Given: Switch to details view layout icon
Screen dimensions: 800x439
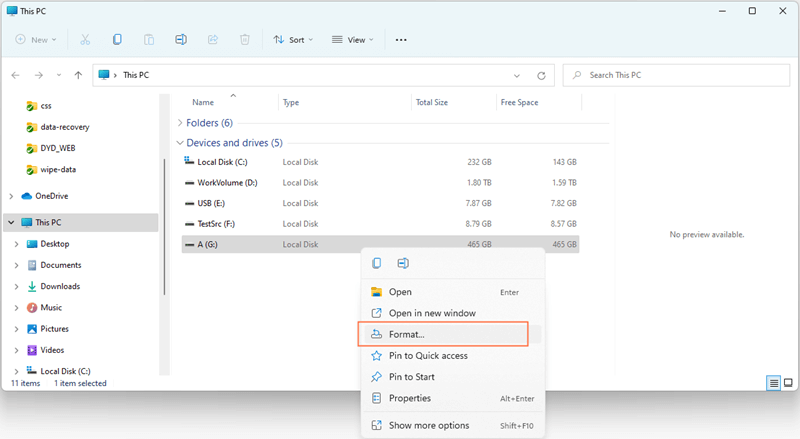Looking at the screenshot, I should (773, 383).
